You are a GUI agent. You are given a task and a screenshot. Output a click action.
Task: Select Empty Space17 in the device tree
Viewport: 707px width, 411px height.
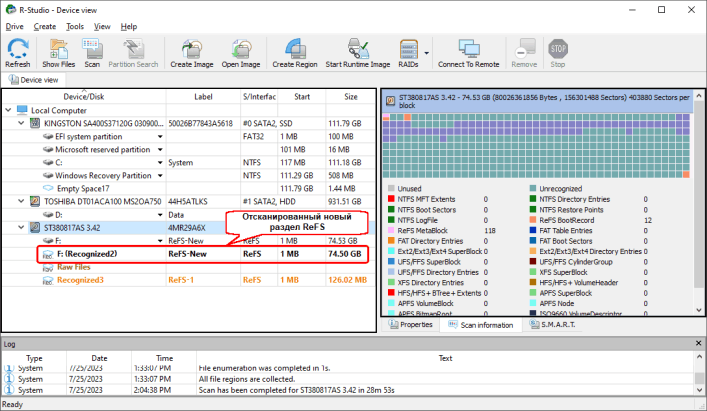(83, 189)
